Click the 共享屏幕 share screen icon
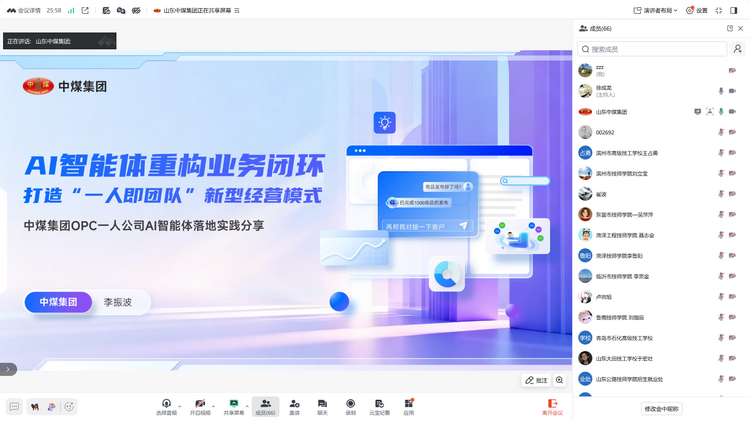 point(233,407)
